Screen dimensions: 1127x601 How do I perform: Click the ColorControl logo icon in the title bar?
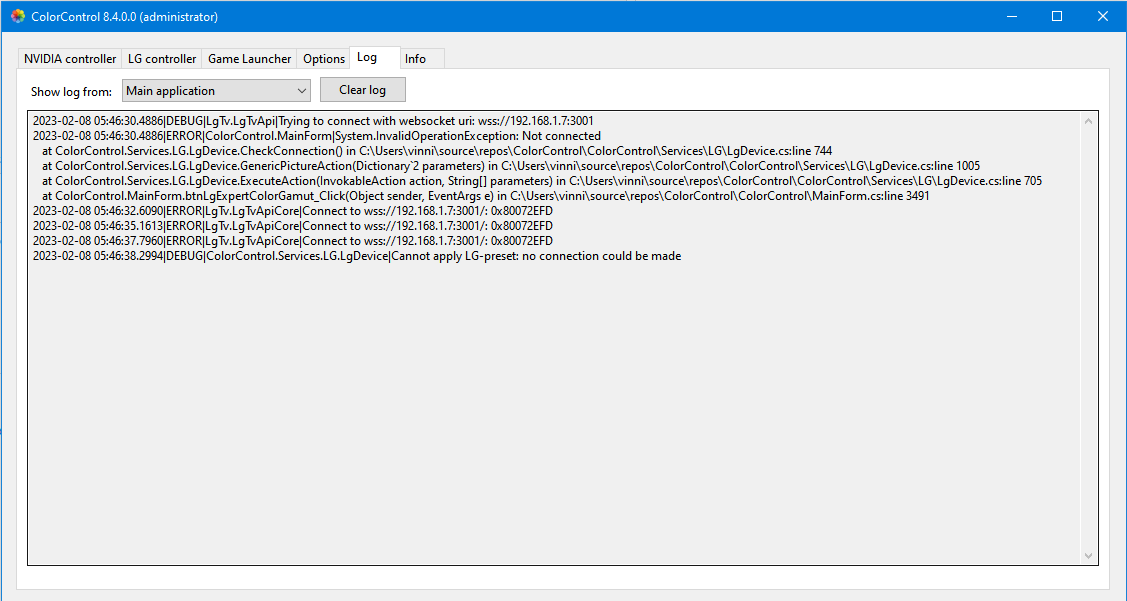point(17,16)
